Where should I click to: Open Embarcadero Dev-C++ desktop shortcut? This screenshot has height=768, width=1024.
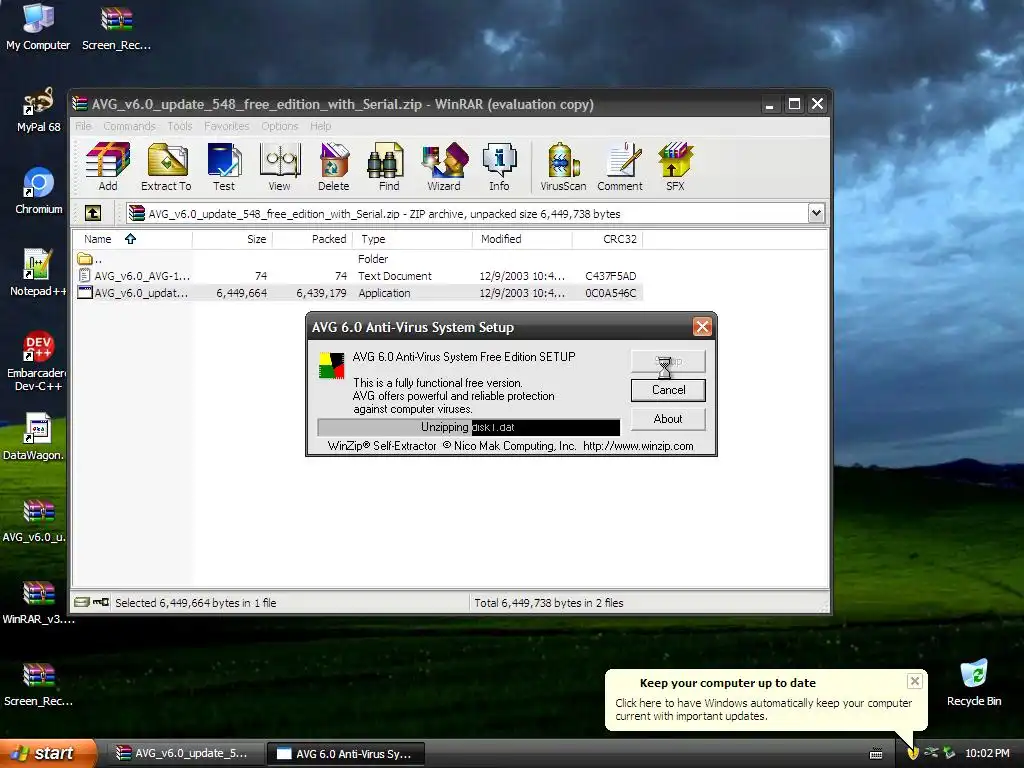37,361
